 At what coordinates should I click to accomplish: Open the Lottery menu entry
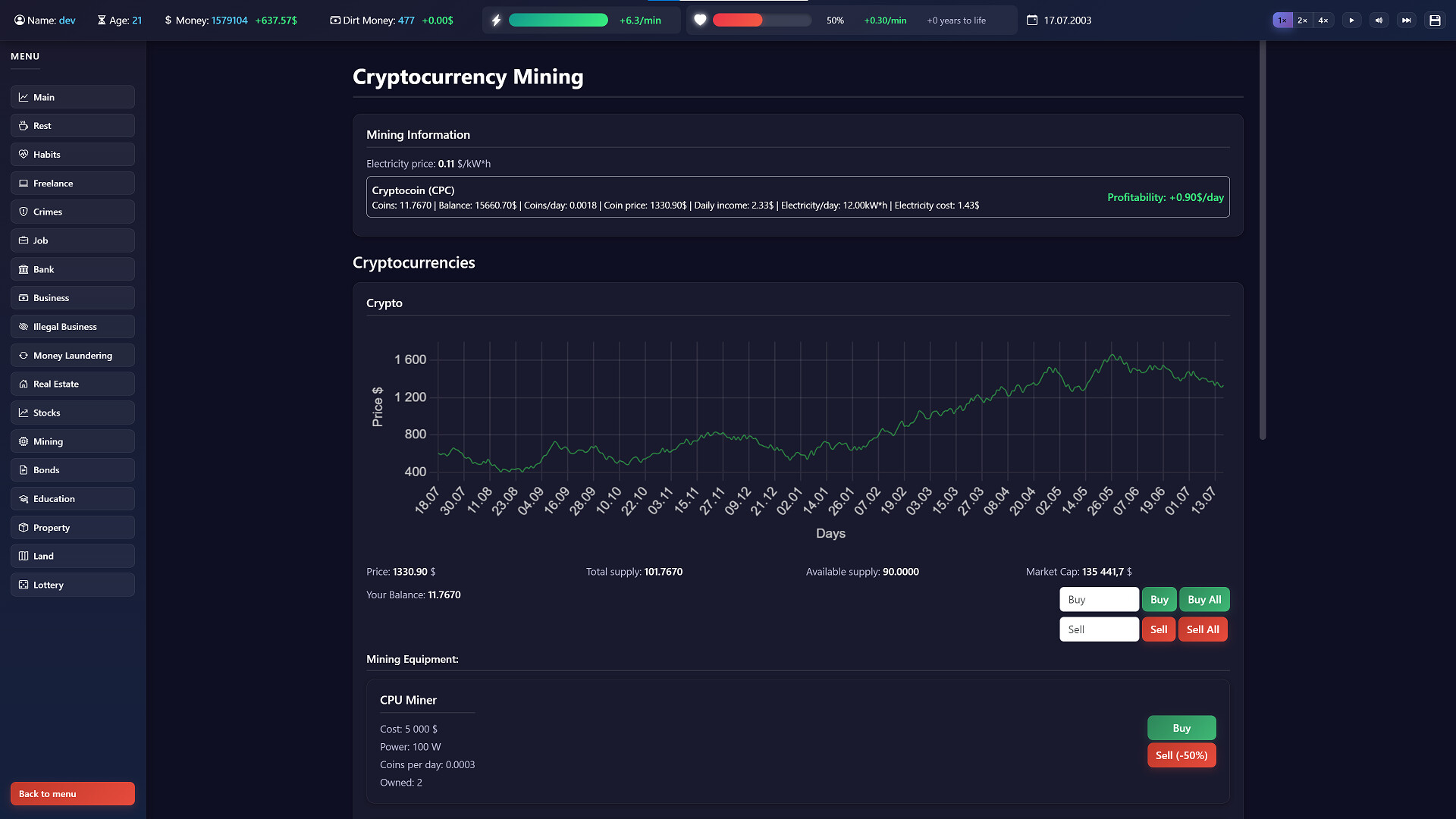tap(73, 585)
